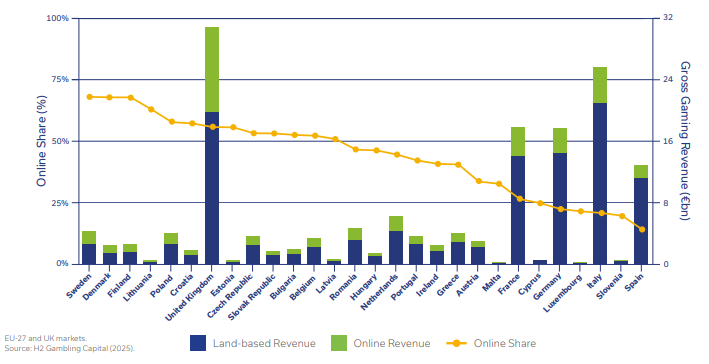Click the Spain axis label

tap(634, 283)
